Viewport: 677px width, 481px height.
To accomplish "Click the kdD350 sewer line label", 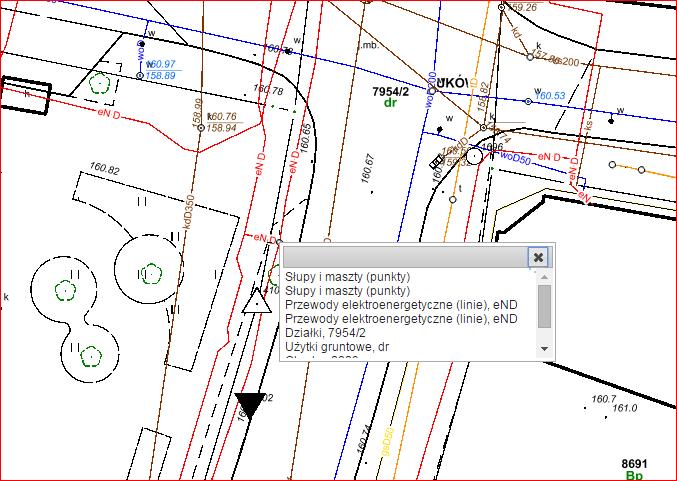I will pos(188,212).
